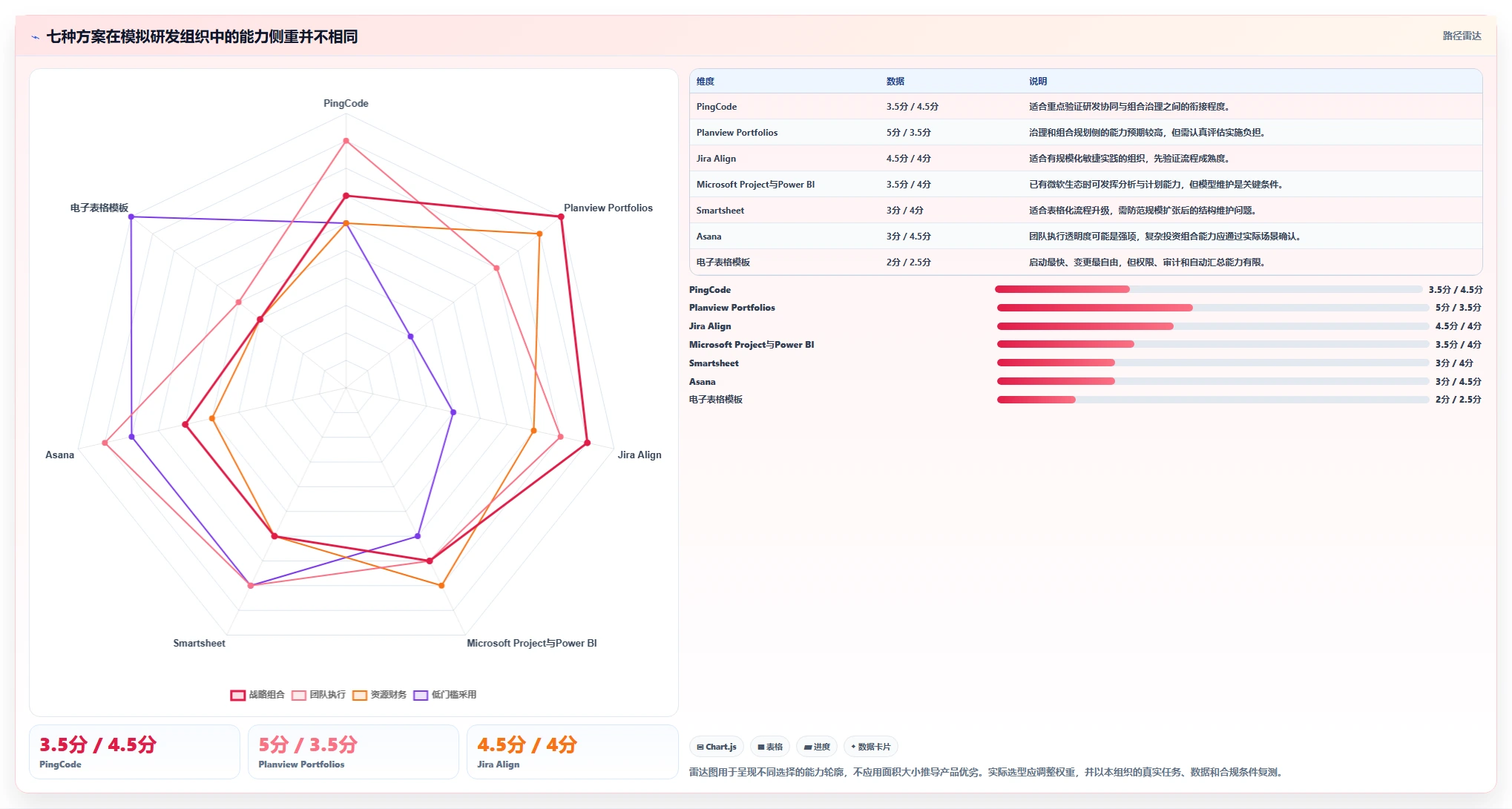Click the red data point at the Planview Portfolios vertex
This screenshot has height=809, width=1512.
(561, 217)
